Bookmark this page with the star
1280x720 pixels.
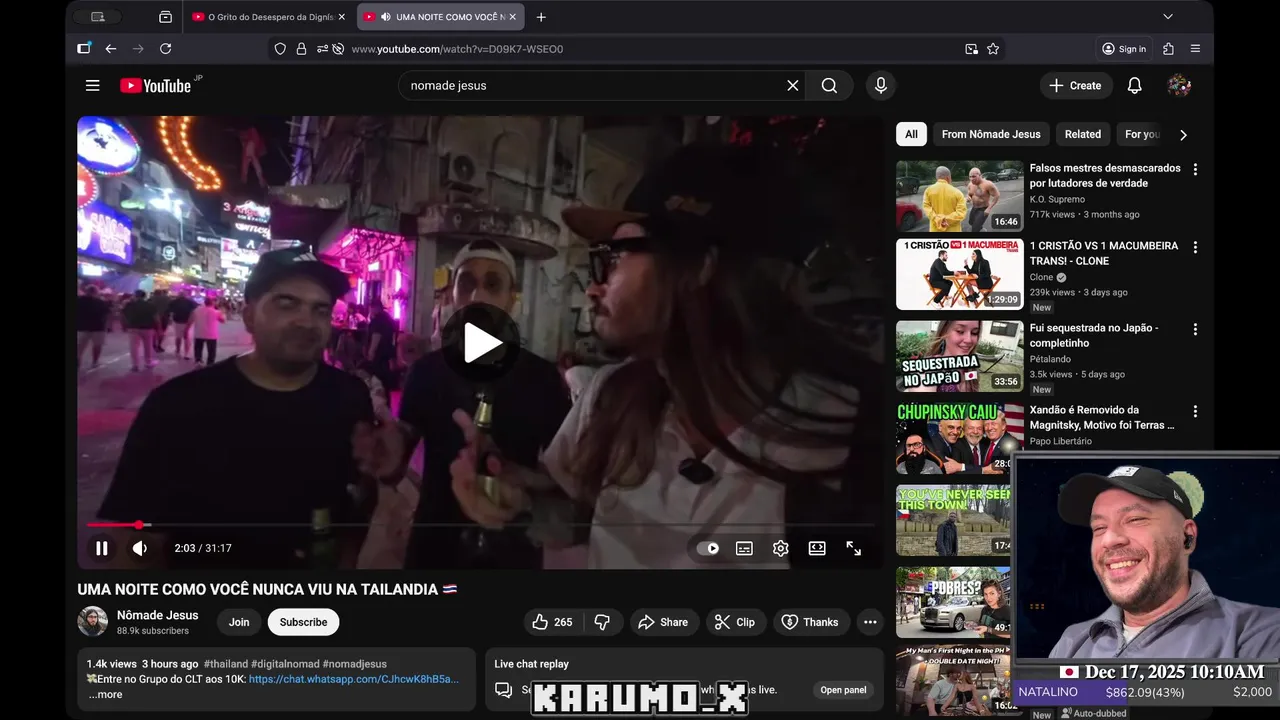993,49
